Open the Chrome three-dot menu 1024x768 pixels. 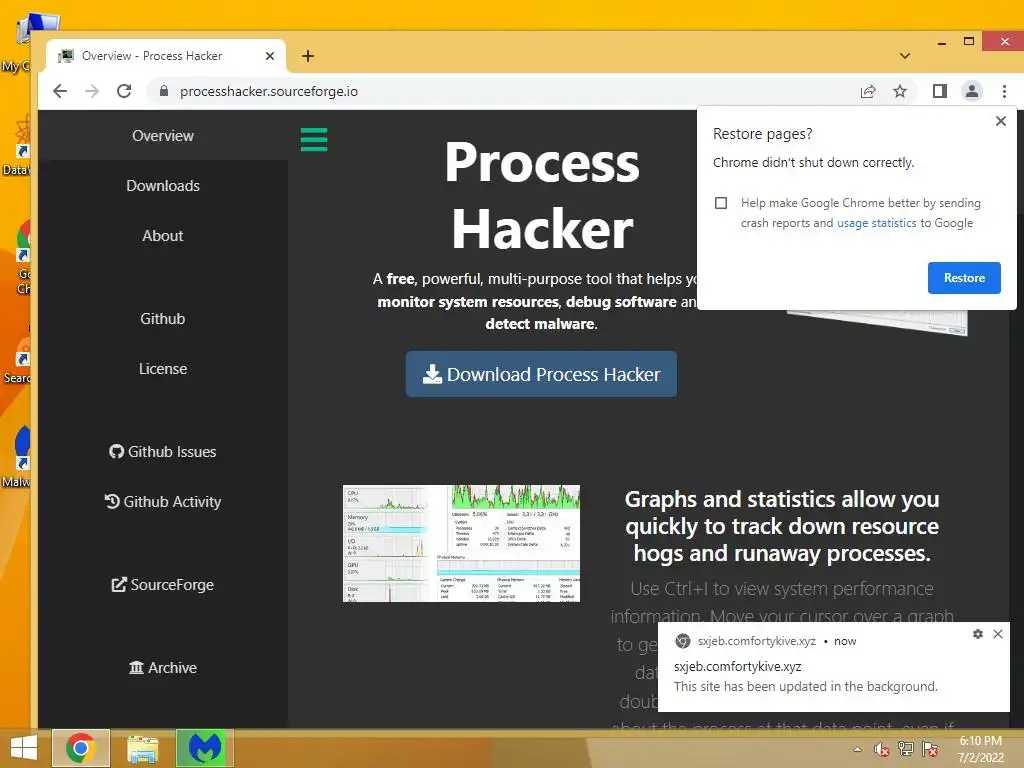pos(1004,91)
